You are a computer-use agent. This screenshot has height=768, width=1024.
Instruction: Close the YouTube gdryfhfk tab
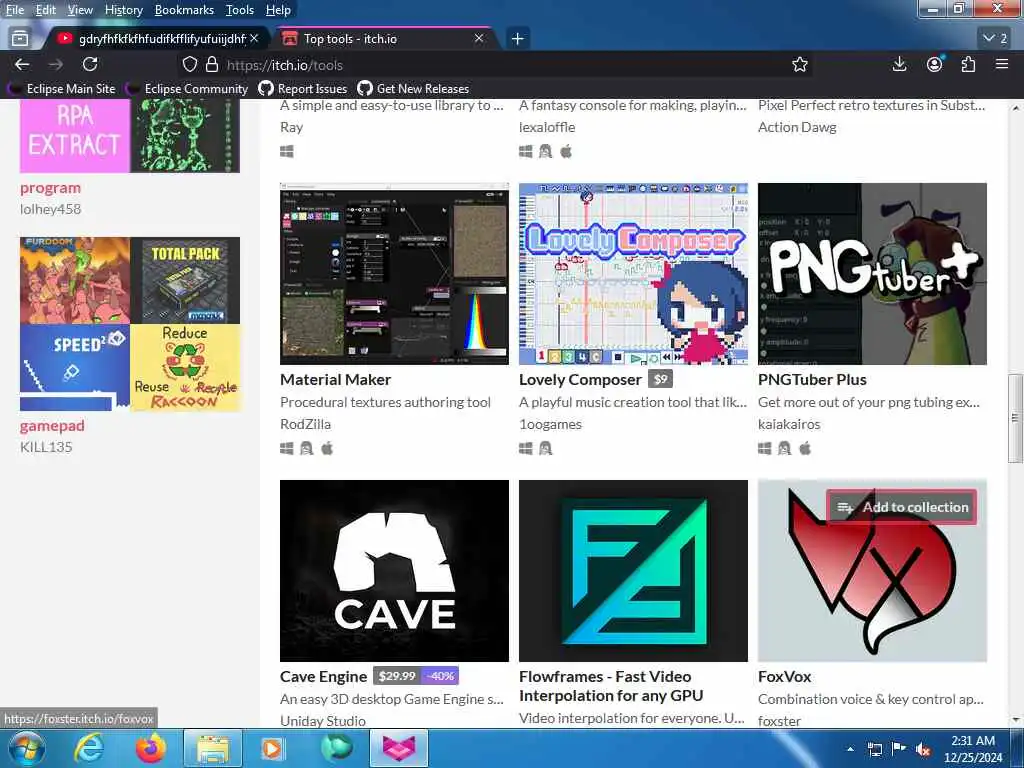coord(254,39)
